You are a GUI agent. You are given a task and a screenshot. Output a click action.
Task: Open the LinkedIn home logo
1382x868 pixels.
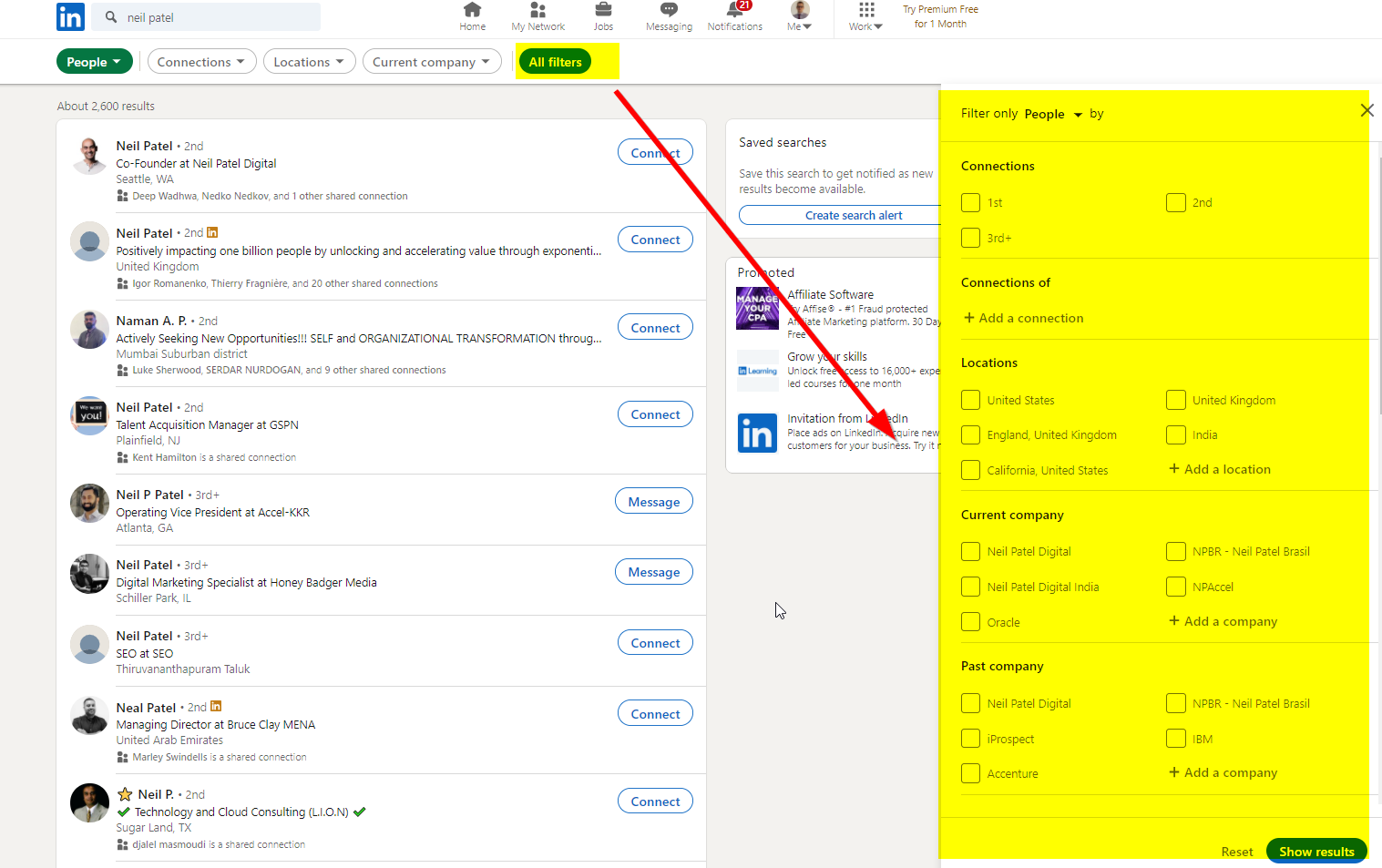pos(70,16)
